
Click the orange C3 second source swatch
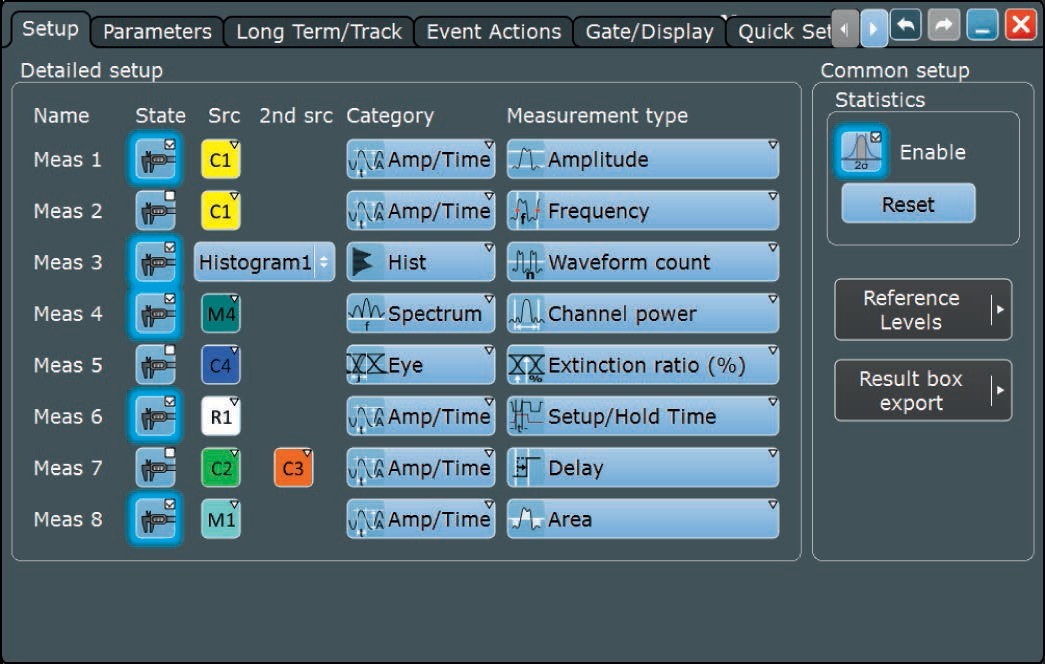click(x=293, y=468)
